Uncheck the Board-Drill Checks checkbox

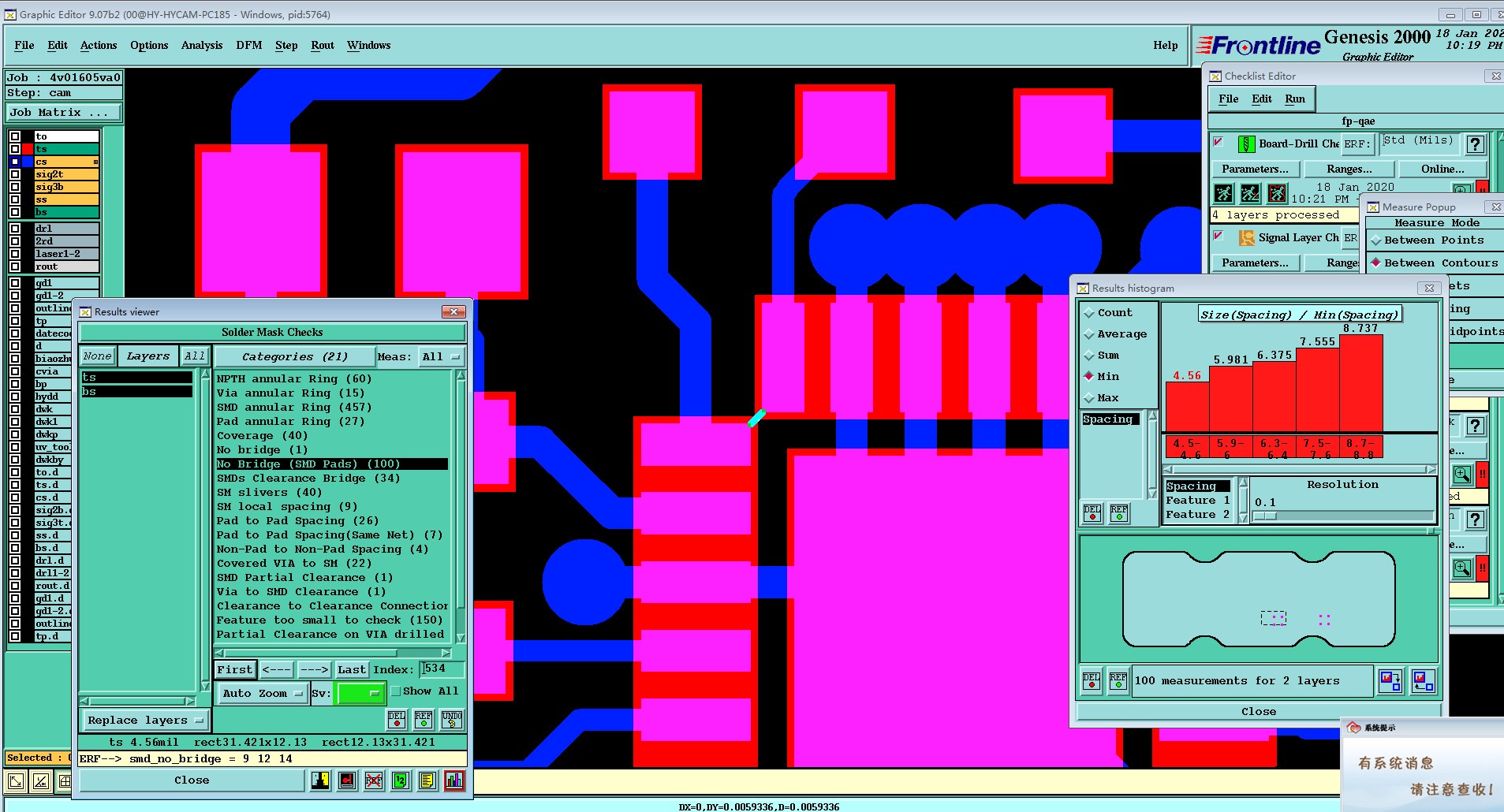coord(1219,142)
